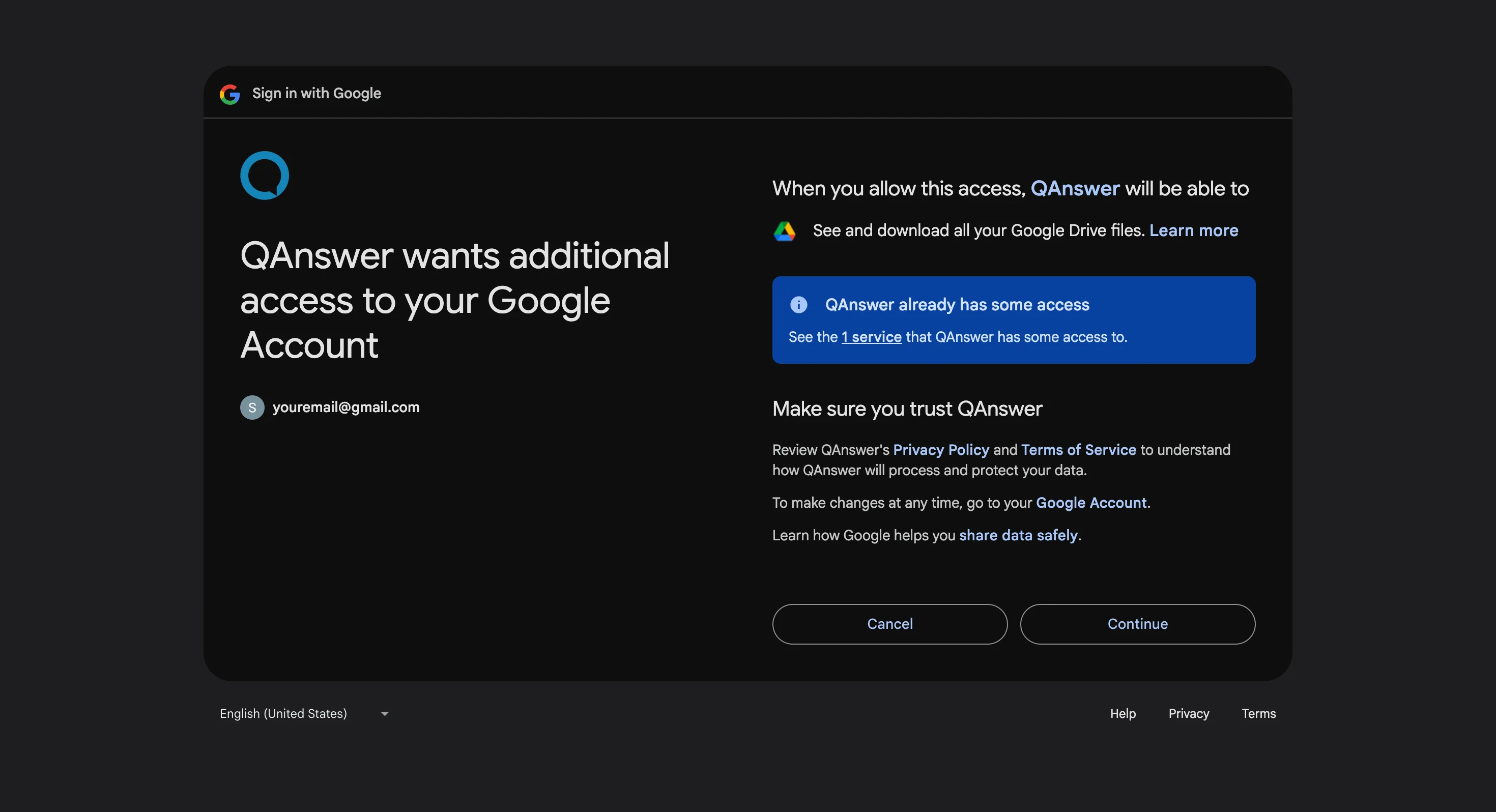Open the Google Account link
Screen dimensions: 1496x812
[1091, 503]
